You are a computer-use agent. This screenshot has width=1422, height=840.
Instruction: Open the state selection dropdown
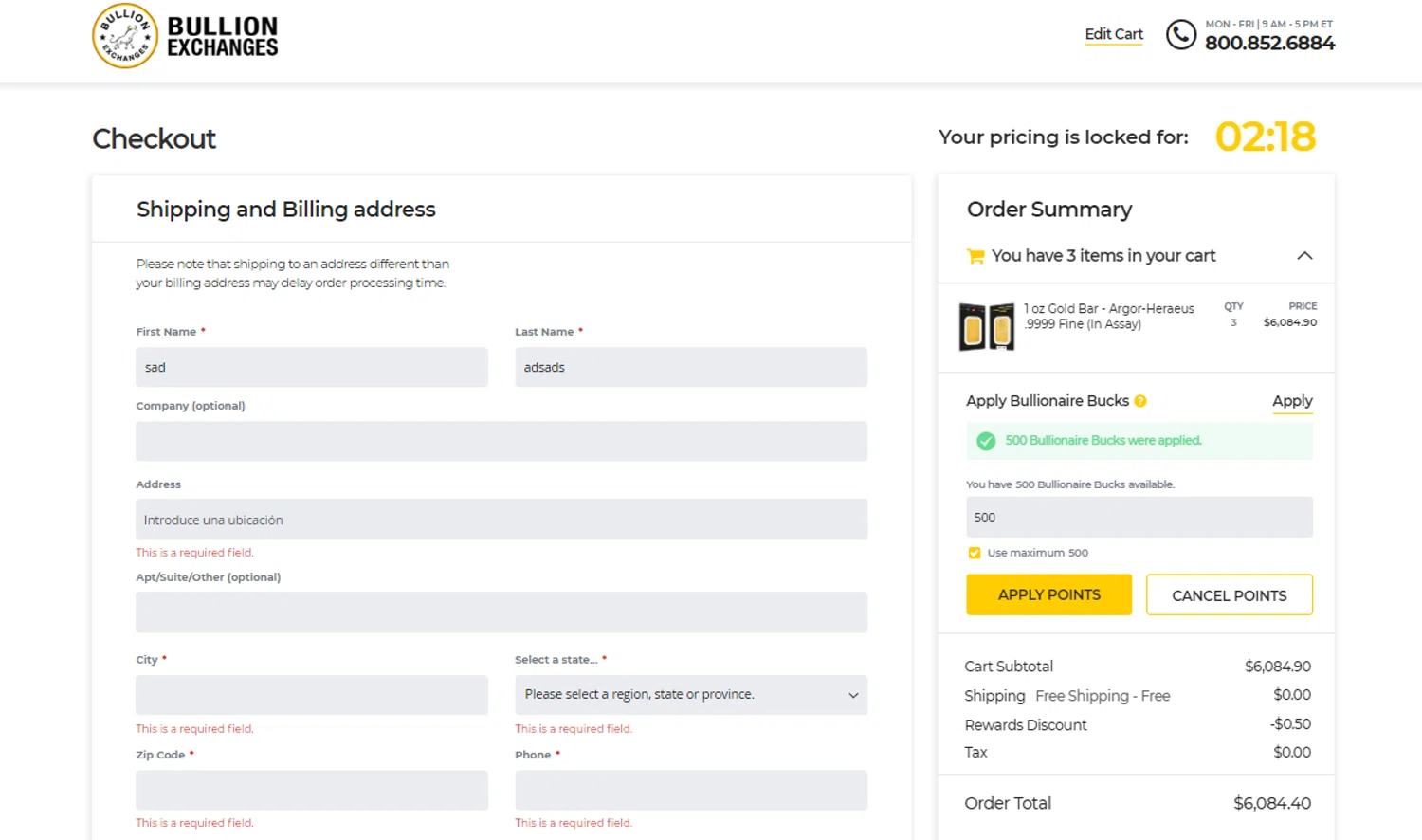point(691,695)
